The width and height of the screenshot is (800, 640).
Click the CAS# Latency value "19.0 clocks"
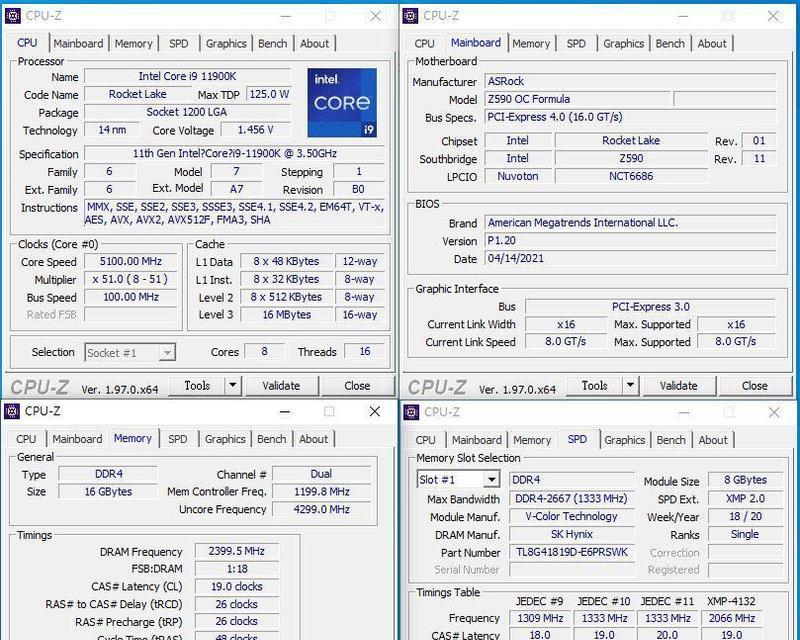tap(237, 586)
